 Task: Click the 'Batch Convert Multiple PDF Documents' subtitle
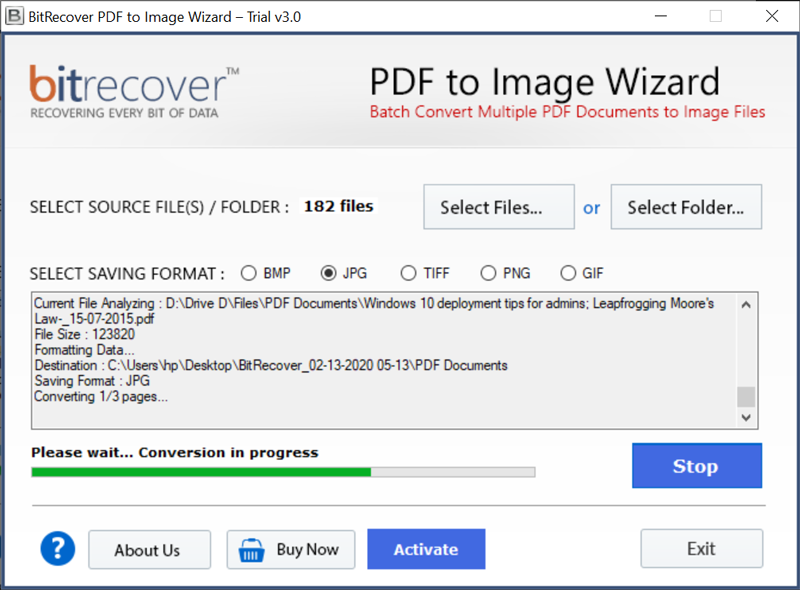(567, 112)
